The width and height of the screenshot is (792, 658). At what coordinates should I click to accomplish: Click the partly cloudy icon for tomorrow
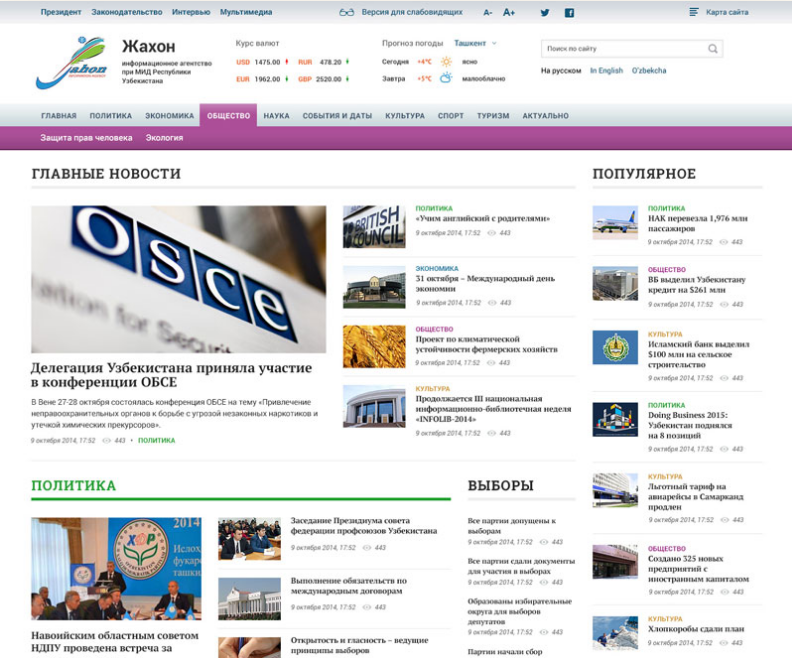click(446, 78)
